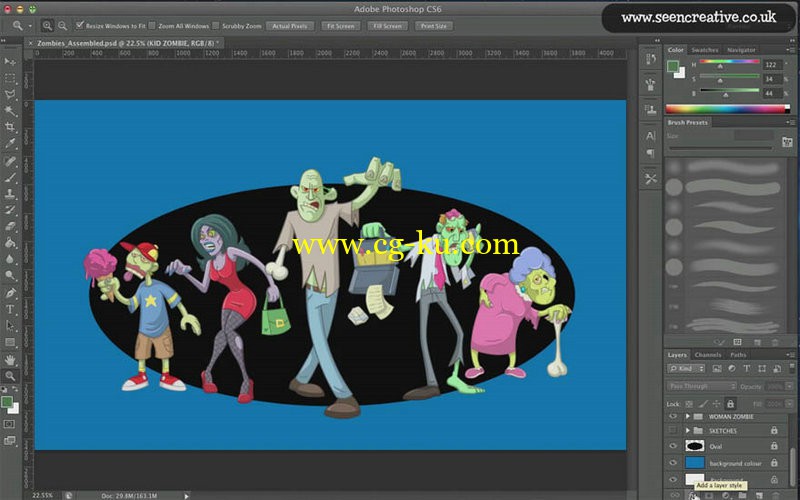Expand the SKETCHES group
Viewport: 800px width, 500px height.
tap(688, 431)
